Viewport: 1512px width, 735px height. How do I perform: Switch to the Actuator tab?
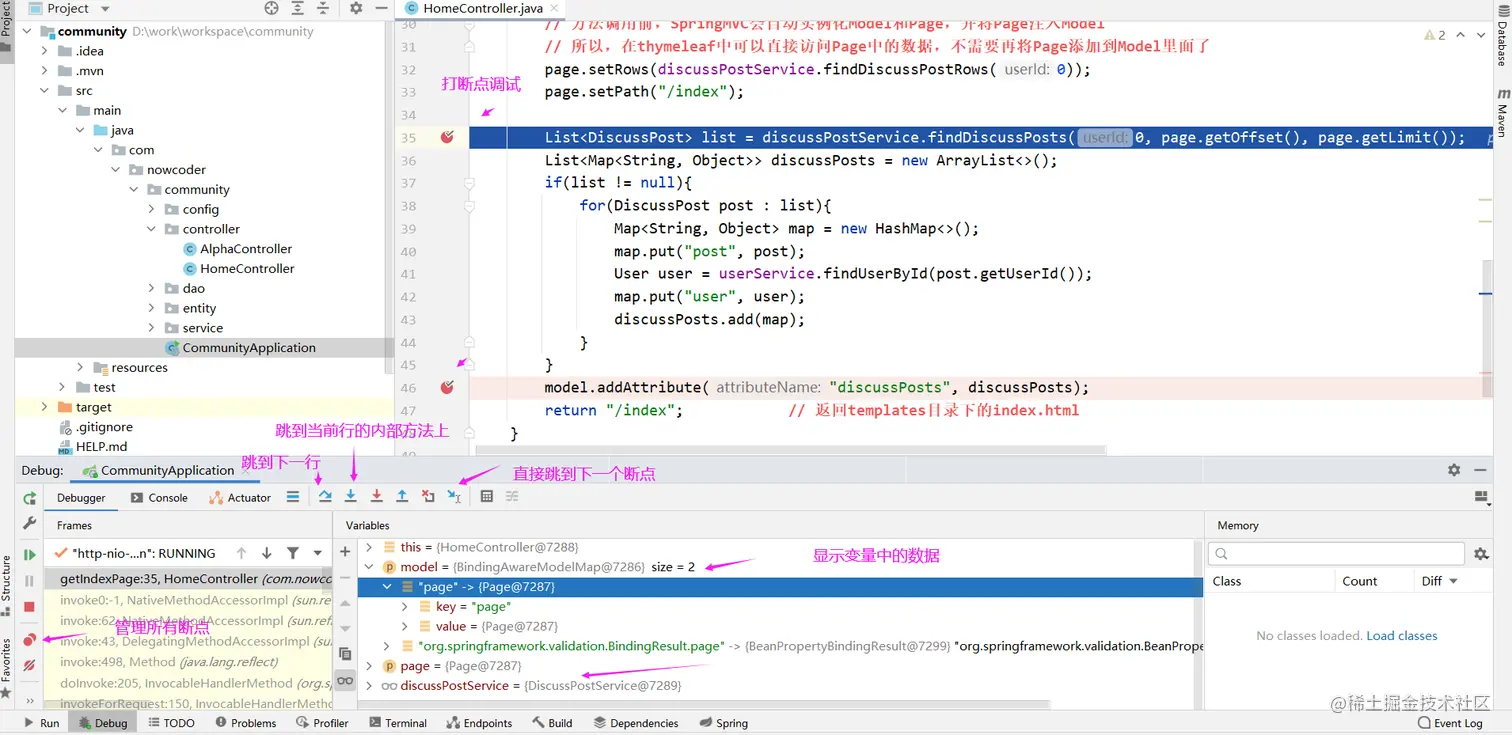(x=240, y=497)
